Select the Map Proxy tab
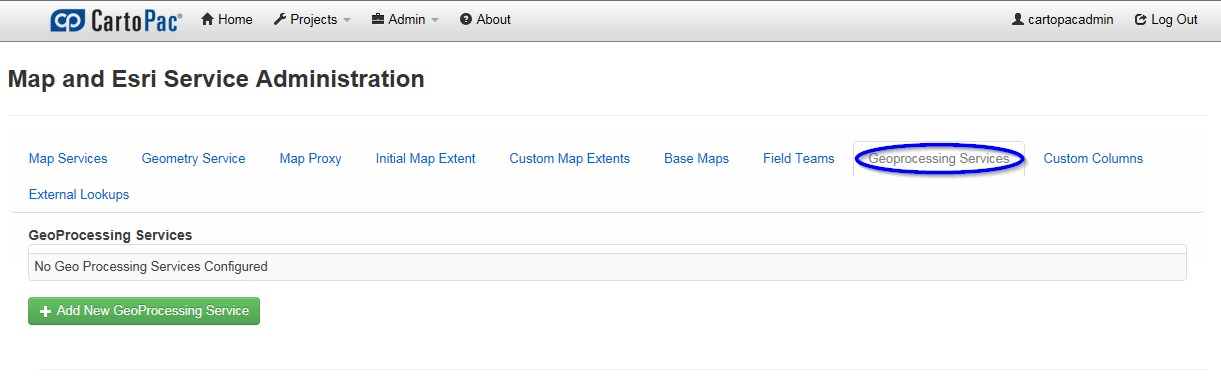Image resolution: width=1221 pixels, height=382 pixels. (x=310, y=158)
